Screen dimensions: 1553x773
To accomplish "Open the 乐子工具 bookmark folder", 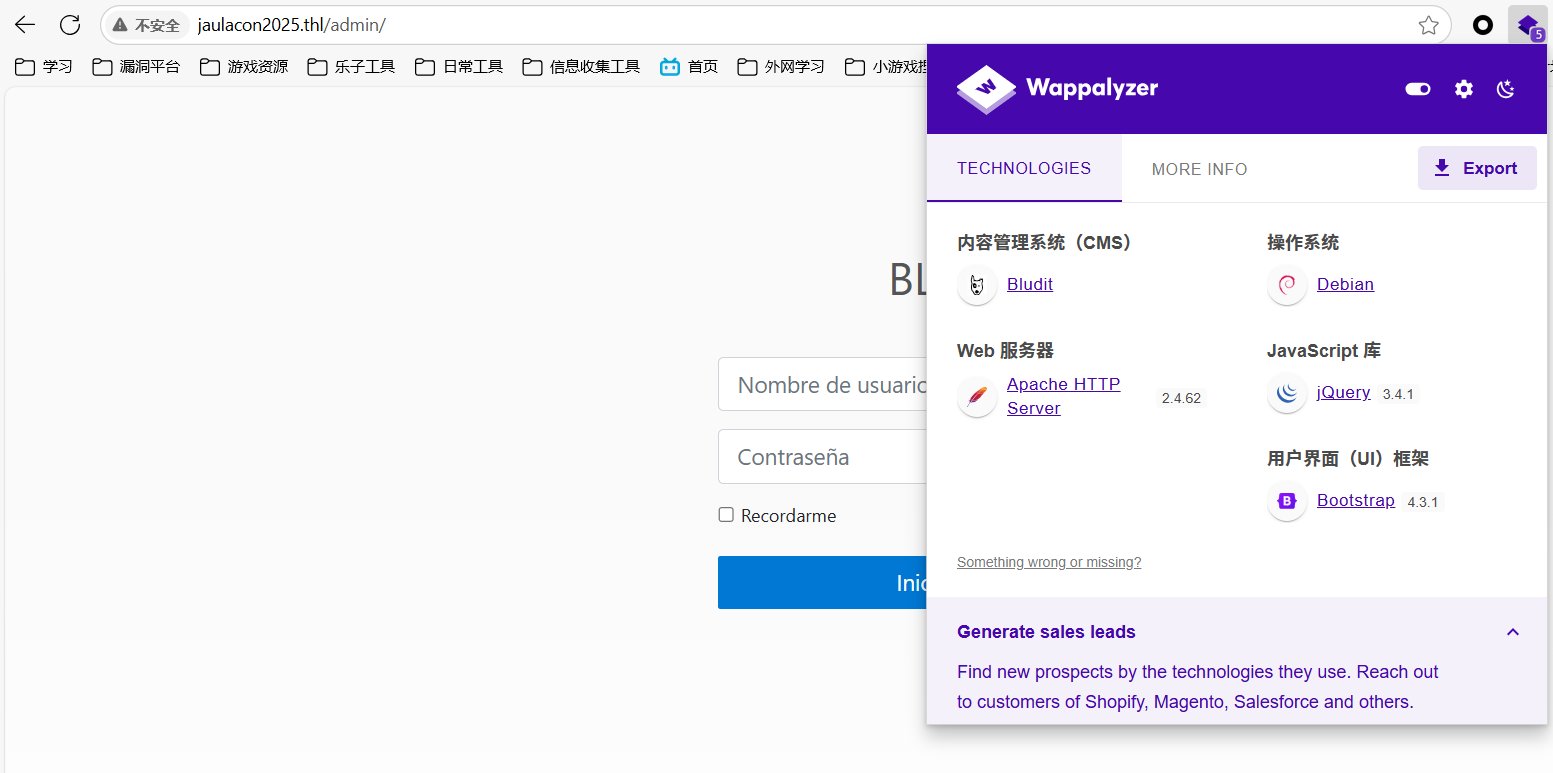I will coord(352,67).
